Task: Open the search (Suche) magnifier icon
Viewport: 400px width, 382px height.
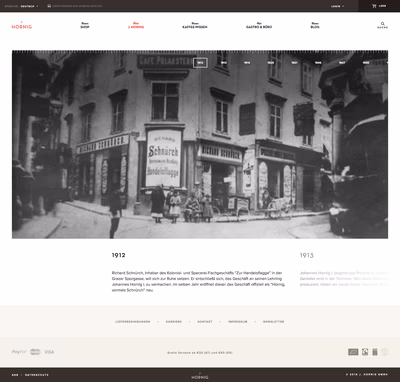Action: point(382,24)
